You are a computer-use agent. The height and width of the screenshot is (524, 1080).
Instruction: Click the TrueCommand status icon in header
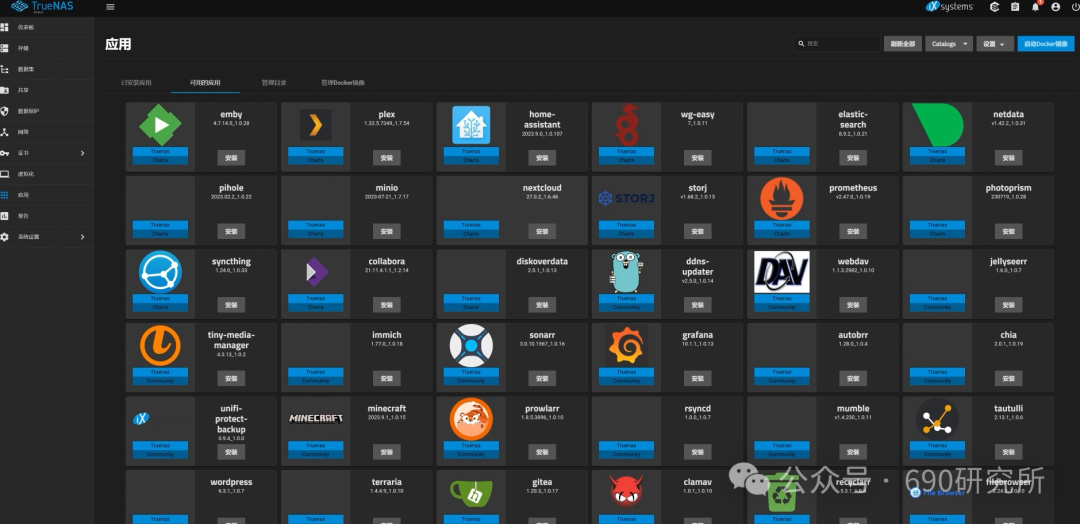click(994, 7)
